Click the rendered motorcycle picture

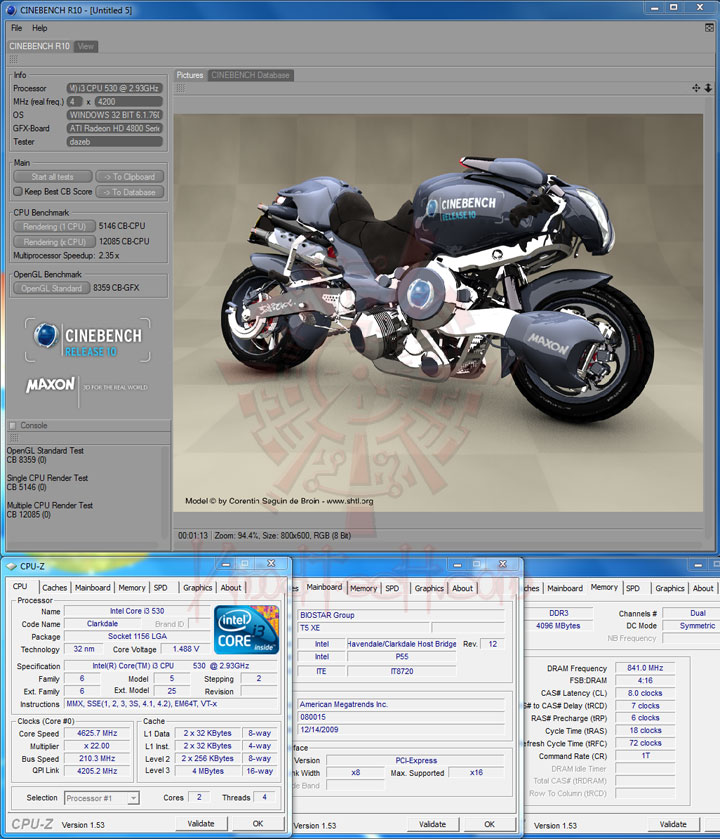(438, 312)
